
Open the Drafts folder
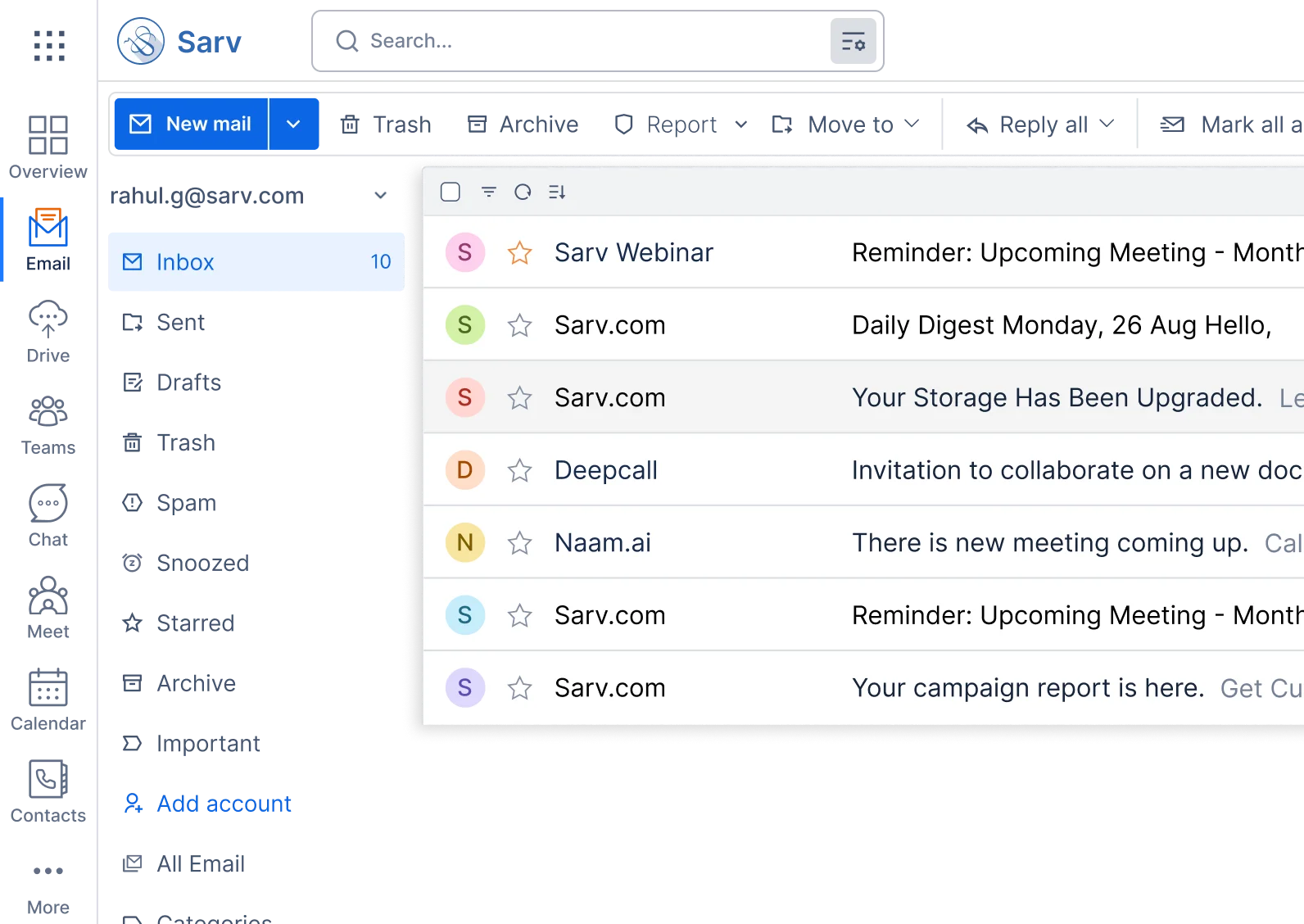point(256,383)
